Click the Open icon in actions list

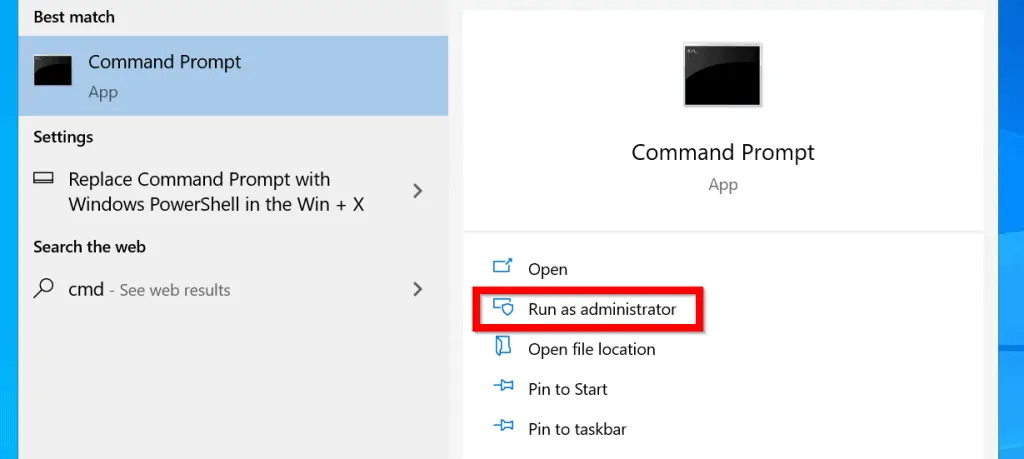click(503, 268)
